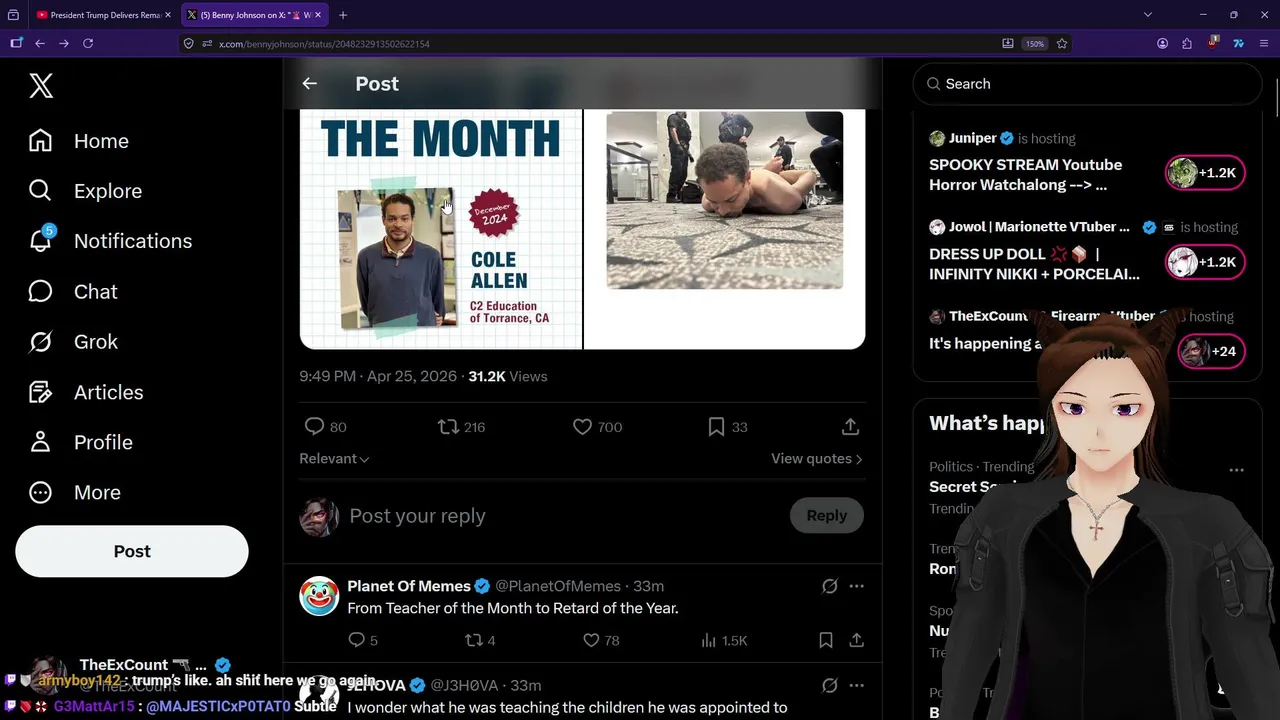Click the teacher of the month image
The height and width of the screenshot is (720, 1280).
point(441,229)
